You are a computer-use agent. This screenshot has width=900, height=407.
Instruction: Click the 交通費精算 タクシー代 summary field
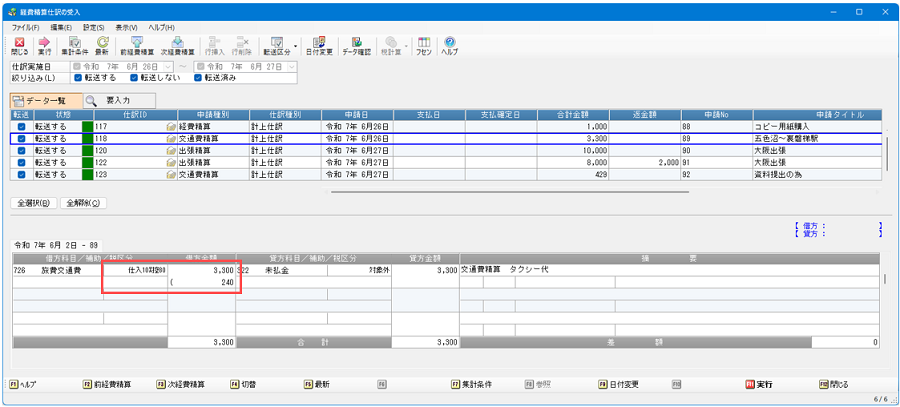(670, 270)
